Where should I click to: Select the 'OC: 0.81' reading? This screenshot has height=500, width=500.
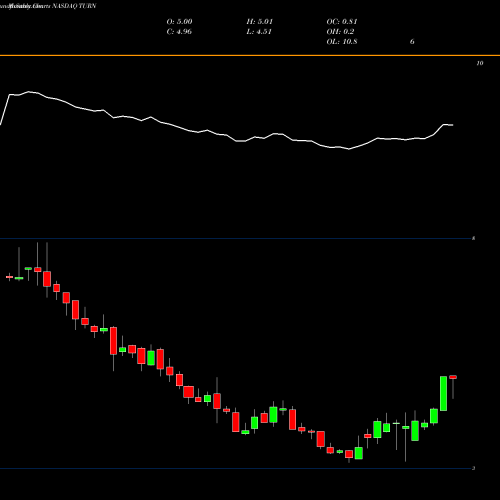(x=342, y=22)
